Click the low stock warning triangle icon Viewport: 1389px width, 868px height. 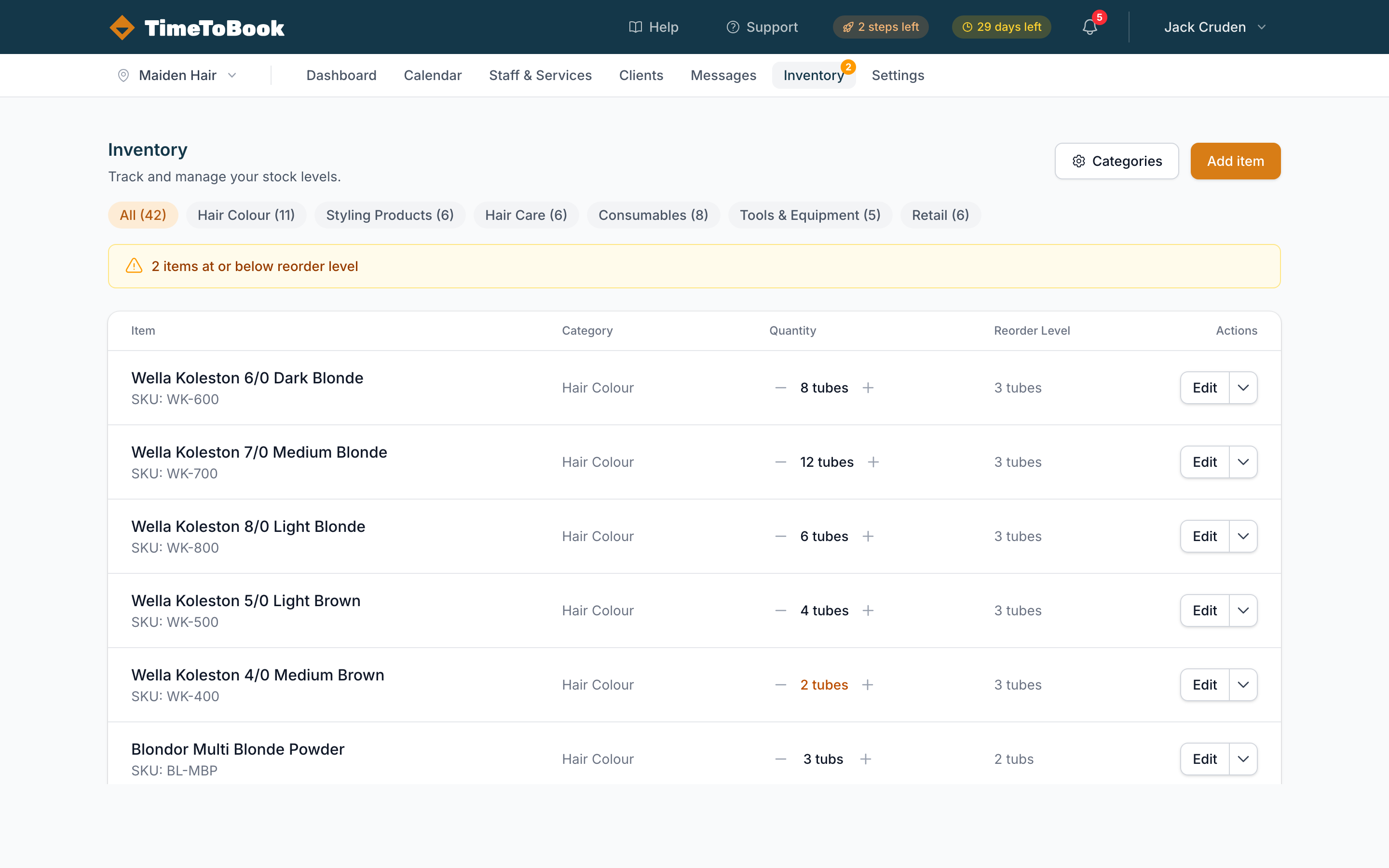(x=133, y=266)
